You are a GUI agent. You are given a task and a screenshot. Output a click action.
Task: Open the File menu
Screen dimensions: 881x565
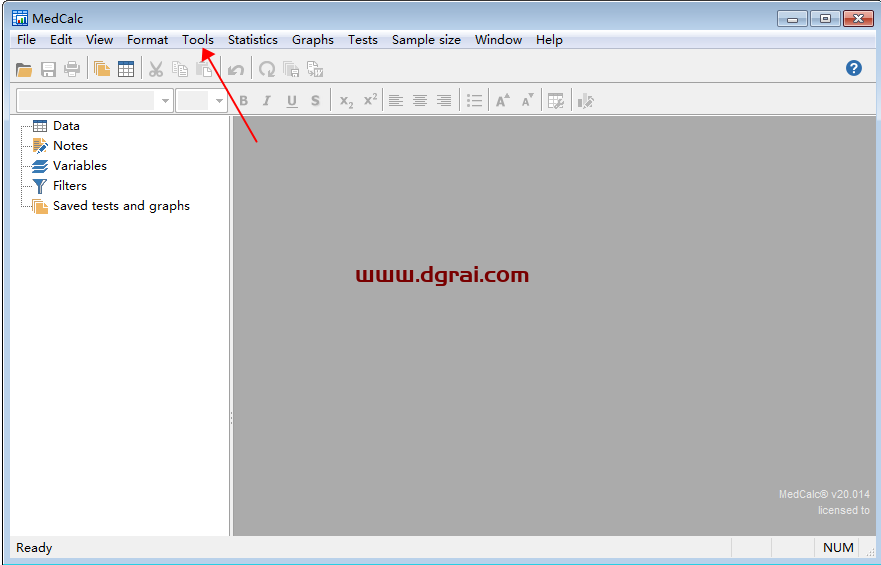coord(26,40)
